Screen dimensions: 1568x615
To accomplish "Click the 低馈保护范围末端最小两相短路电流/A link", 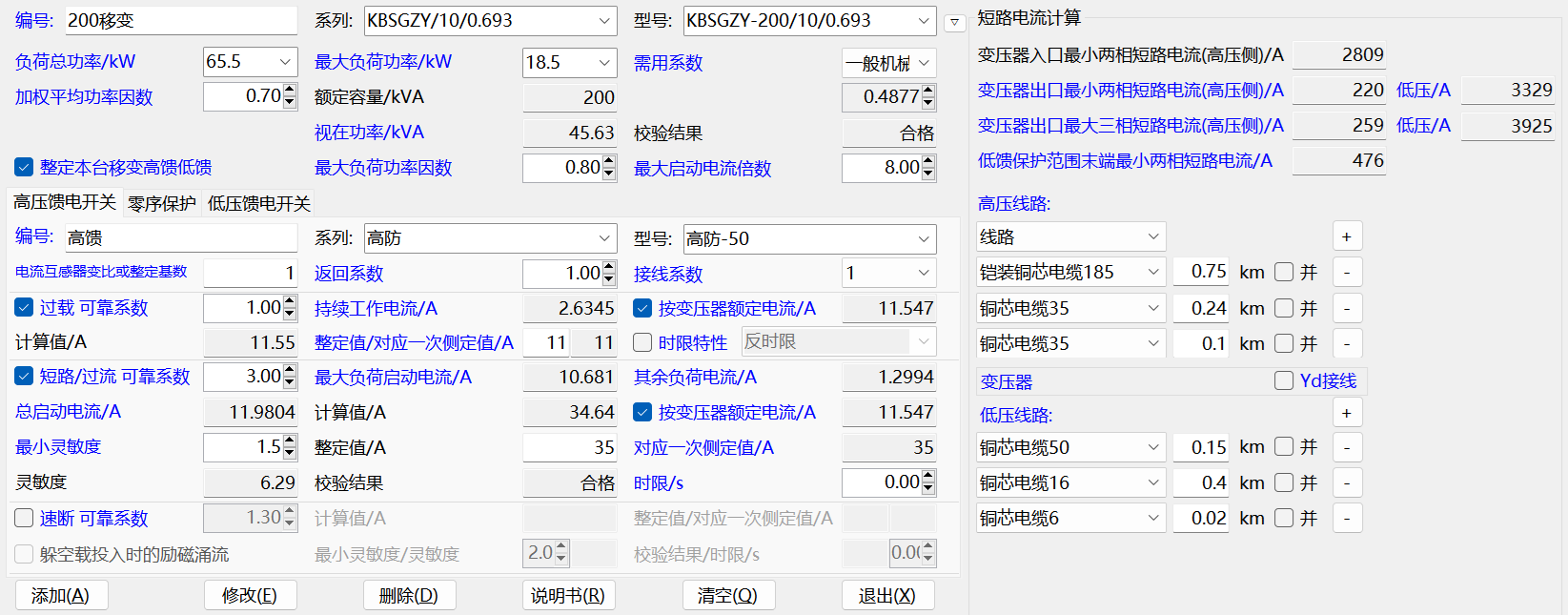I will (x=1125, y=161).
